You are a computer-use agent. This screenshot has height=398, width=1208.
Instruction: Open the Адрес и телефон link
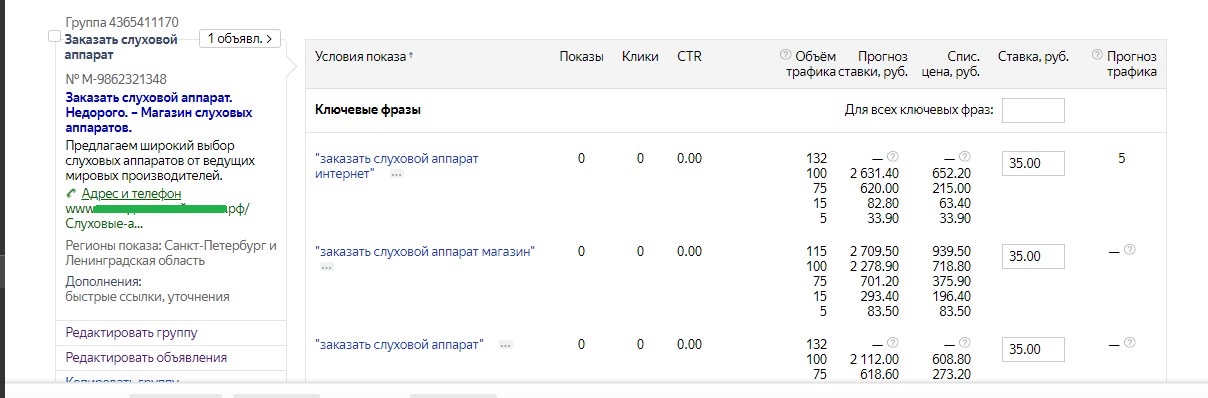[x=132, y=193]
